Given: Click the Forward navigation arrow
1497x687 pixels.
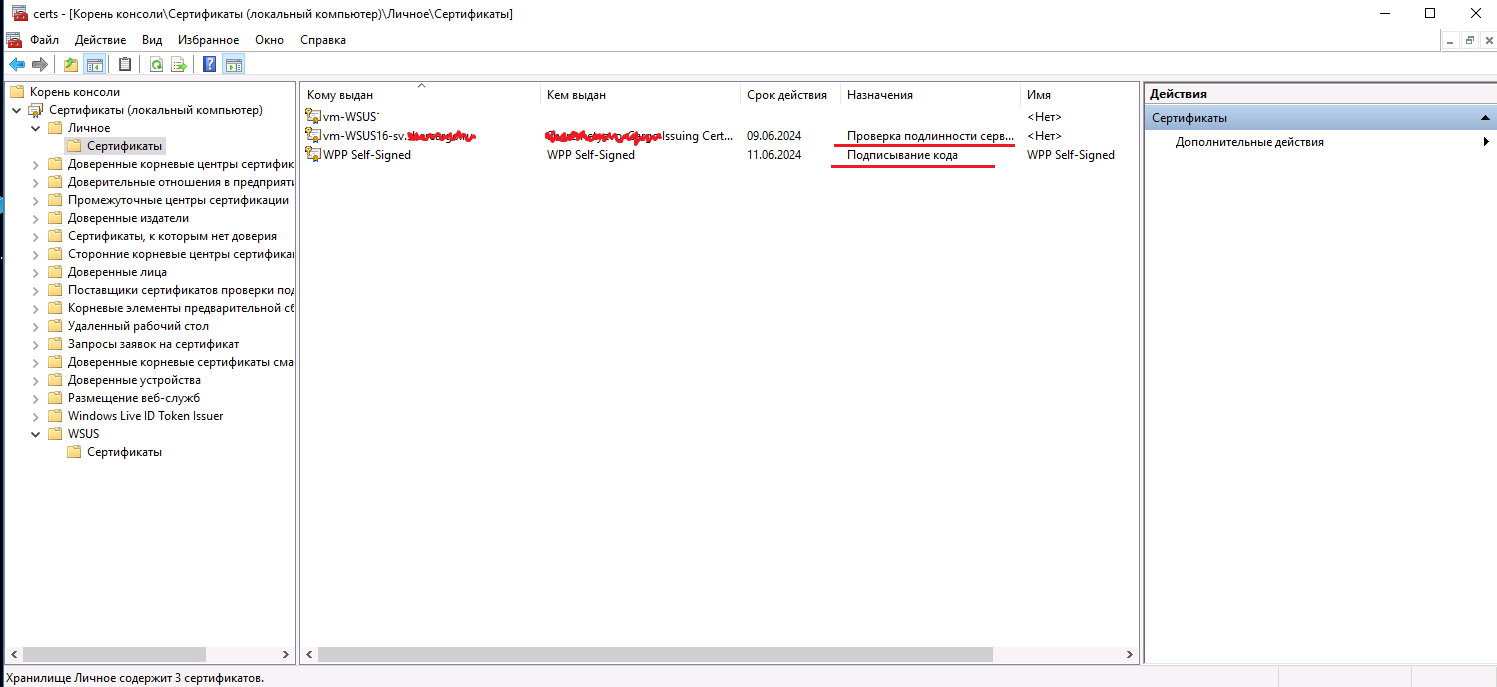Looking at the screenshot, I should [x=38, y=63].
